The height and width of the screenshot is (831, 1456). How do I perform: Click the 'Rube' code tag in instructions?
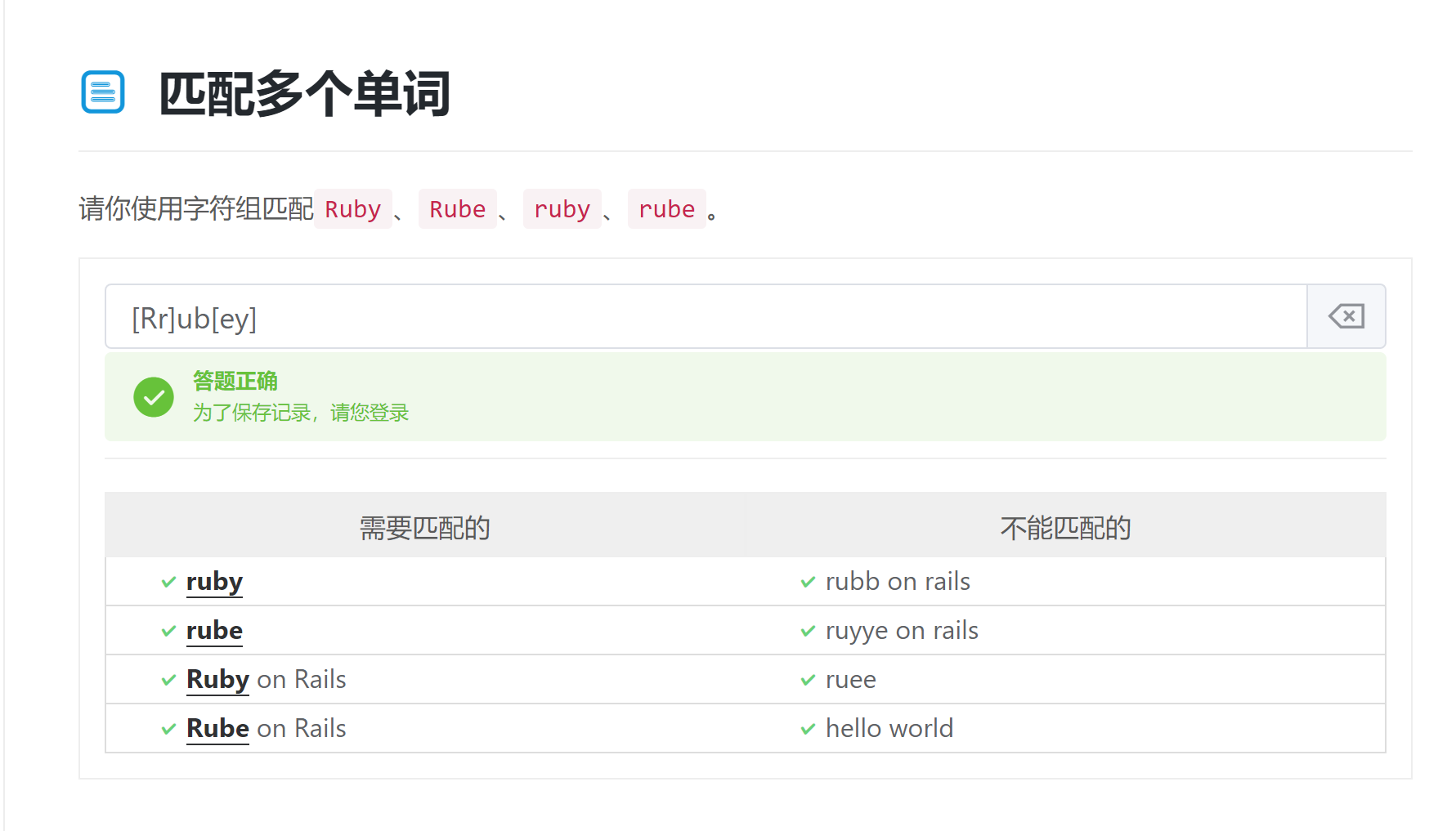tap(457, 209)
